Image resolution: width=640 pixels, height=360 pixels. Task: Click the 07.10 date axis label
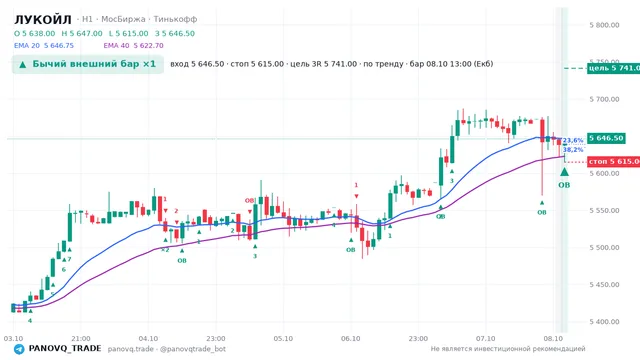pos(486,339)
